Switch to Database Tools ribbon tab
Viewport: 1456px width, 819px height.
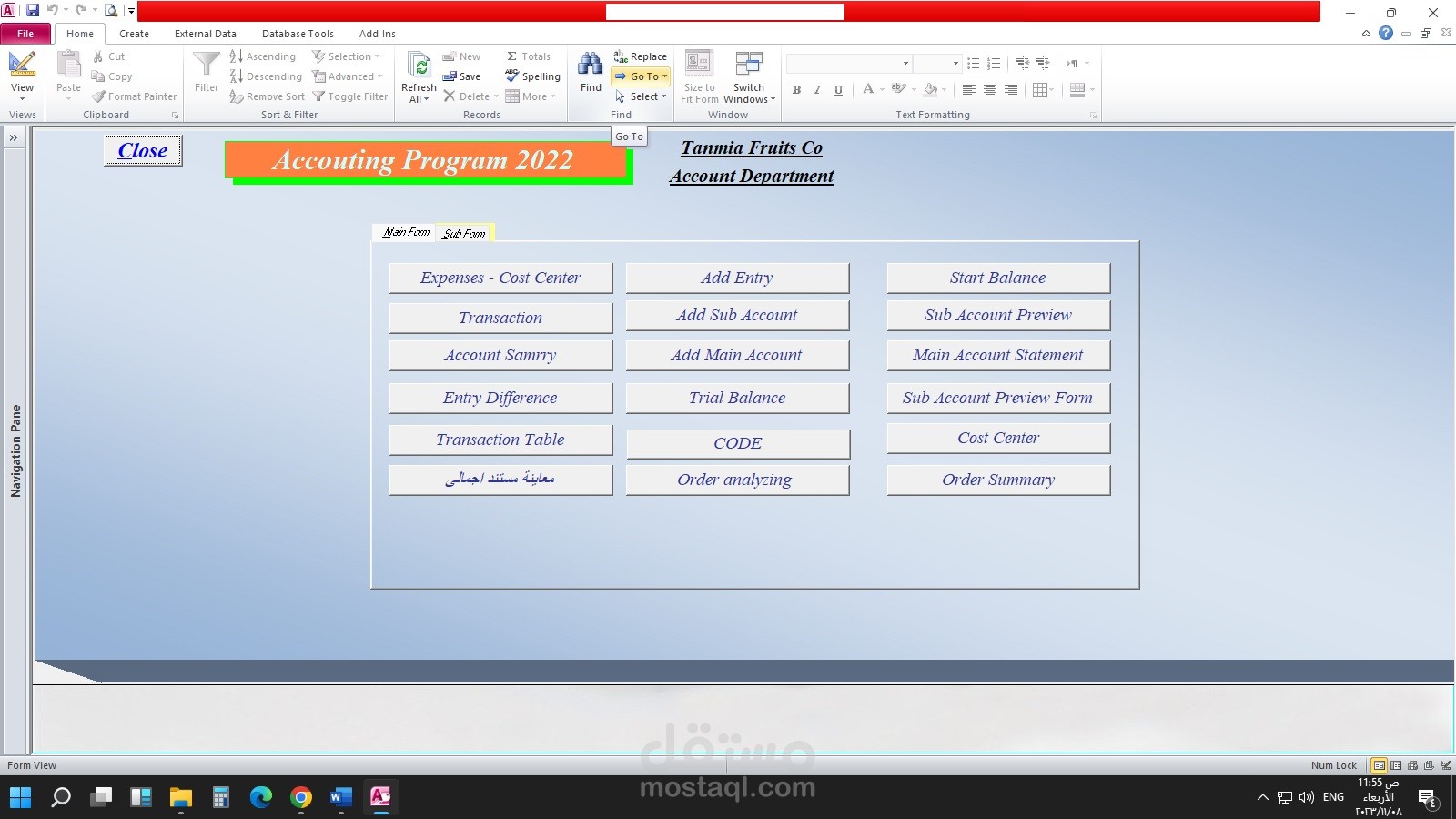click(298, 34)
